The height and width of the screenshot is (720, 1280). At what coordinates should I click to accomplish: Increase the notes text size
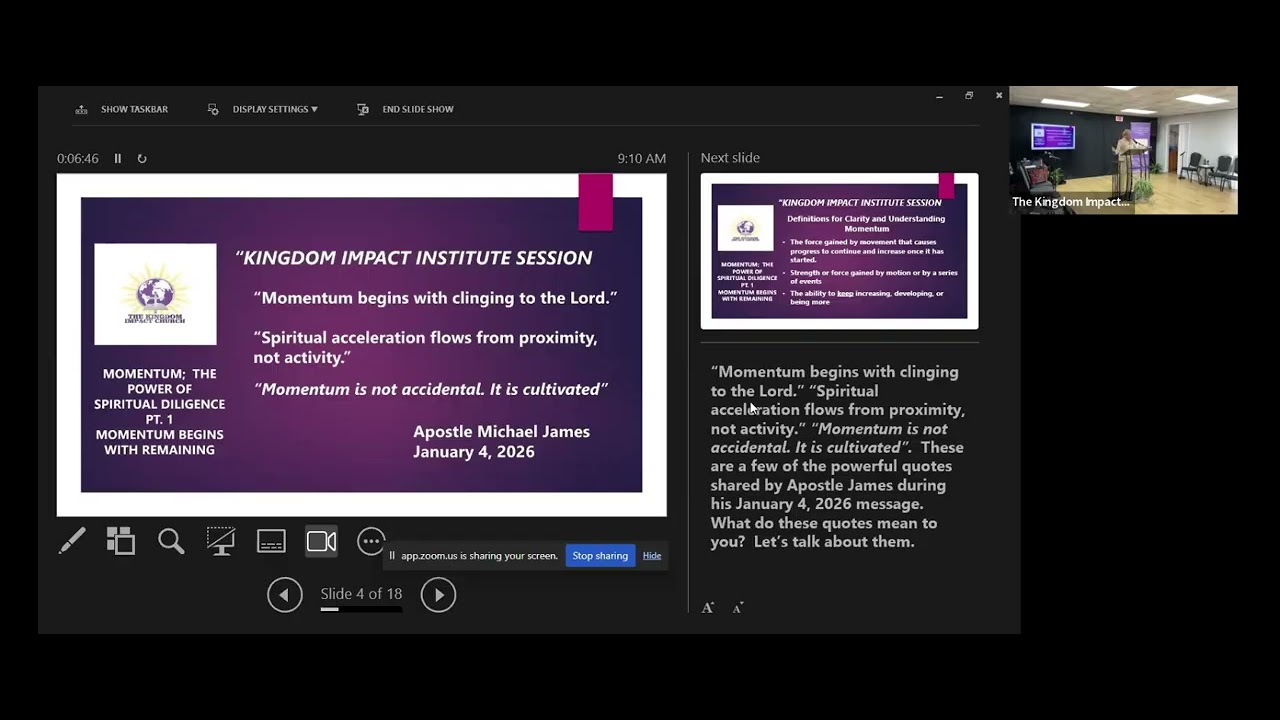tap(708, 607)
